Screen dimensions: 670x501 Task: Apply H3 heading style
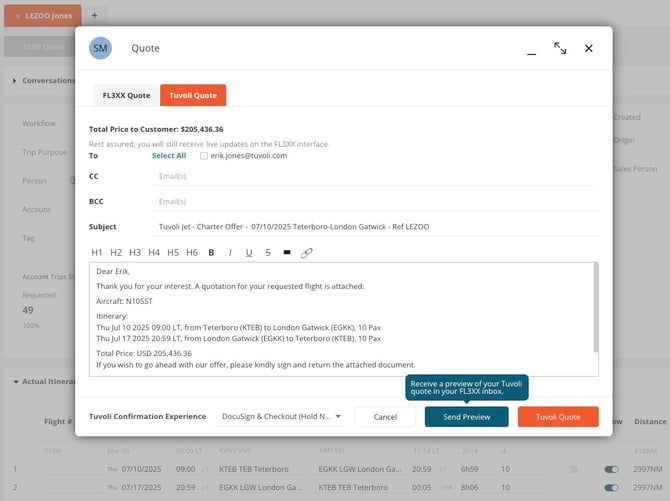click(x=135, y=253)
